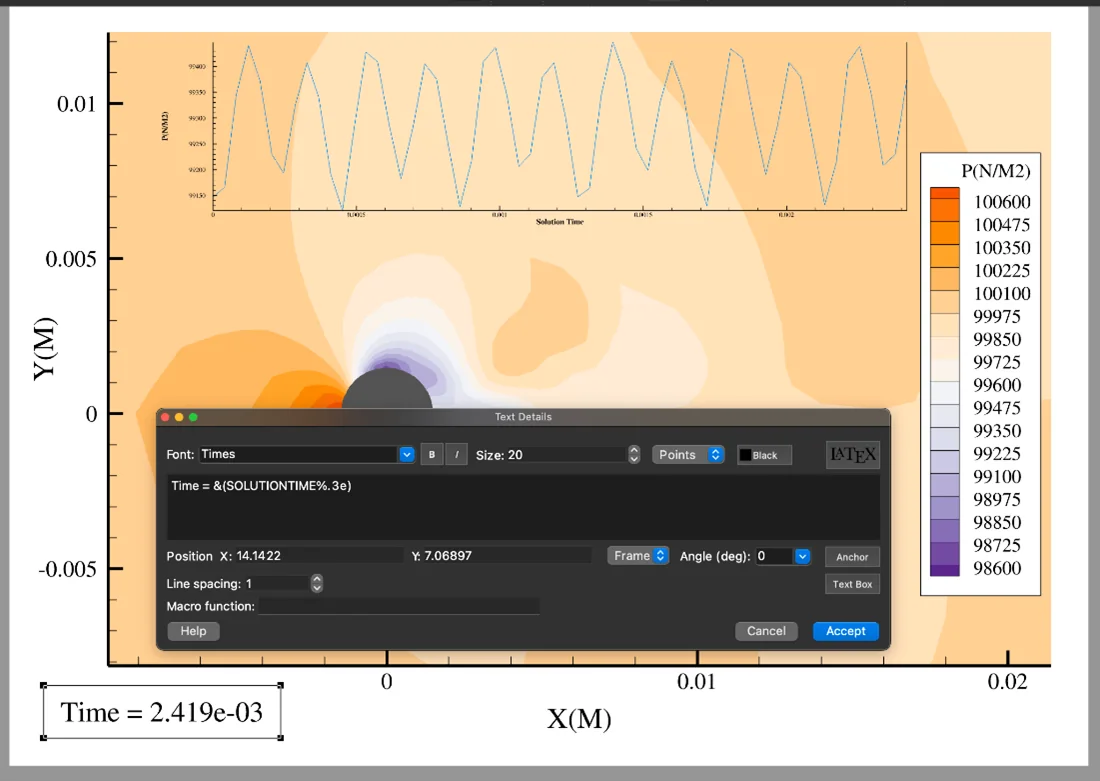
Task: Click the Cancel button
Action: [766, 631]
